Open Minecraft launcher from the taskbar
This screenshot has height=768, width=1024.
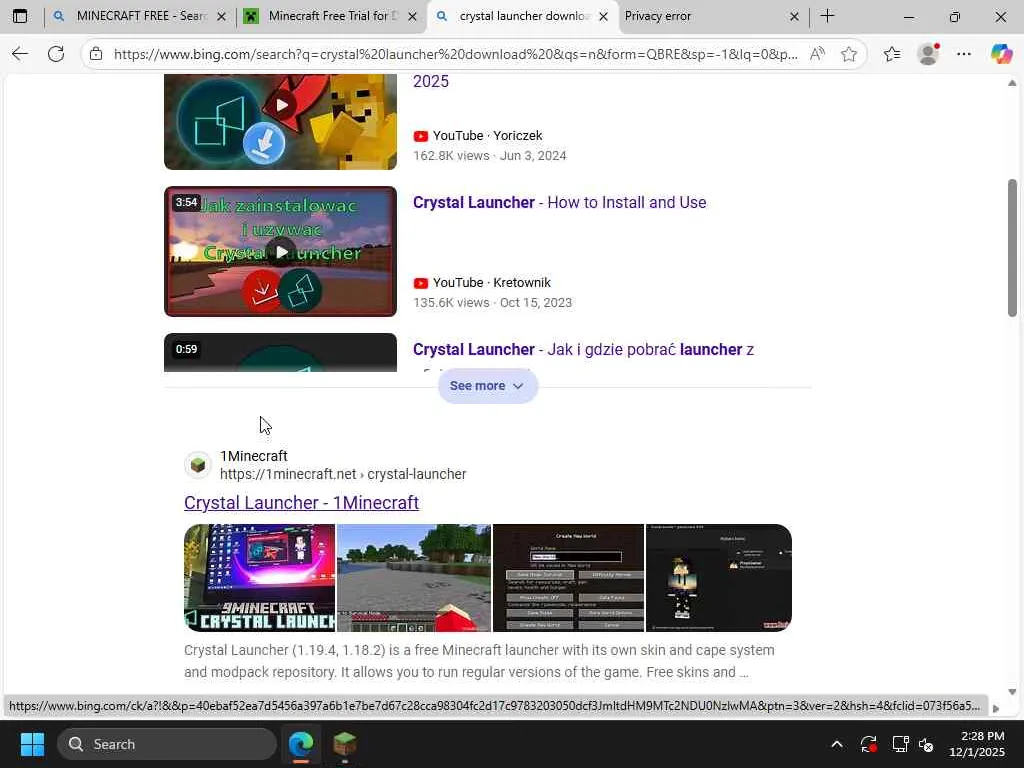[x=344, y=744]
